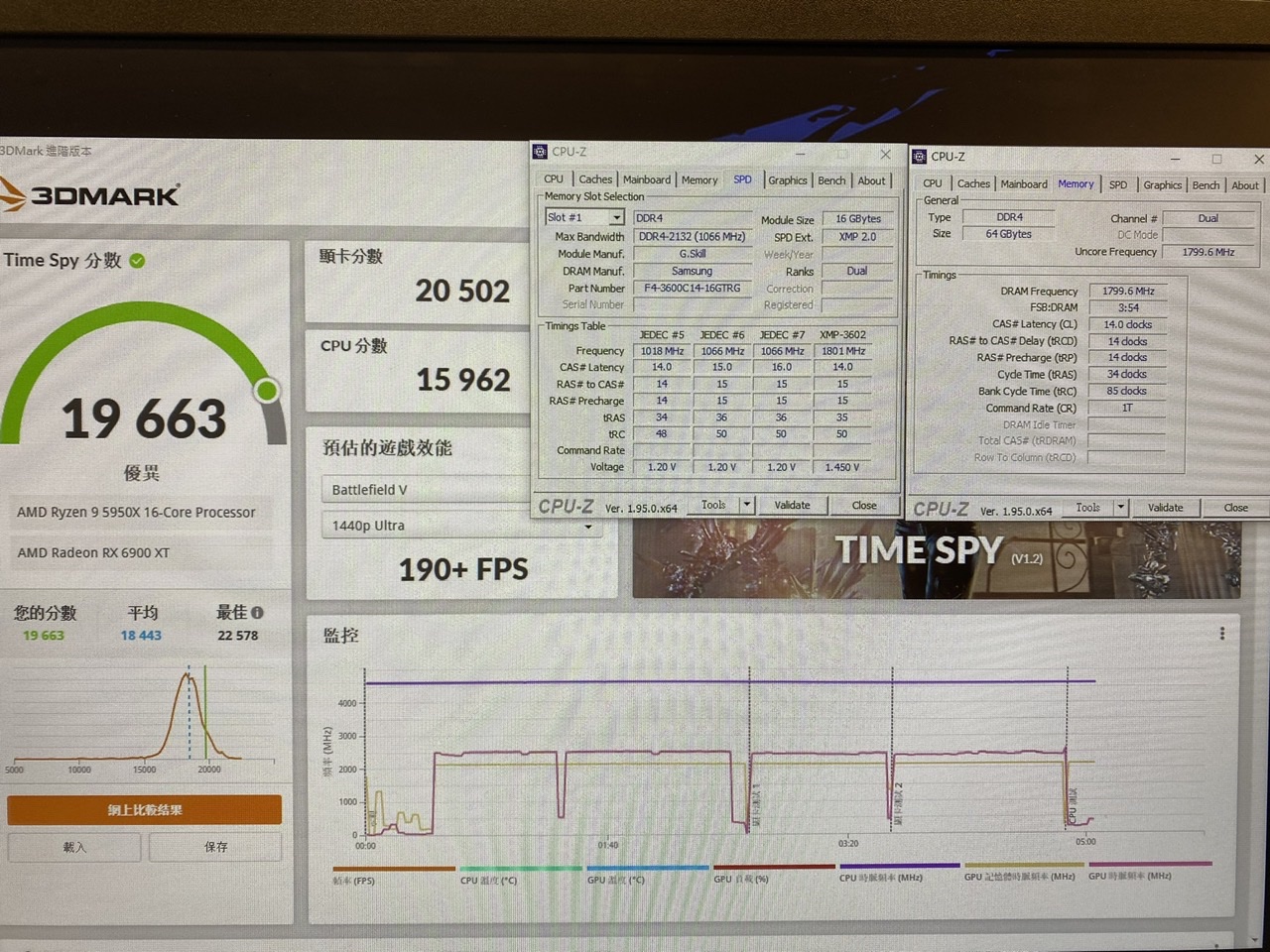Click the 保存 save button

point(215,847)
